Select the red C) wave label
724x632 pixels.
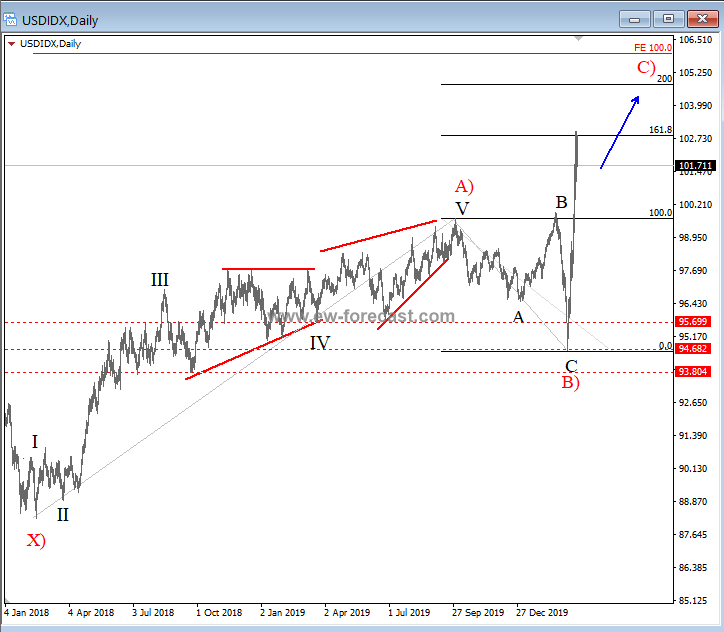(x=646, y=68)
